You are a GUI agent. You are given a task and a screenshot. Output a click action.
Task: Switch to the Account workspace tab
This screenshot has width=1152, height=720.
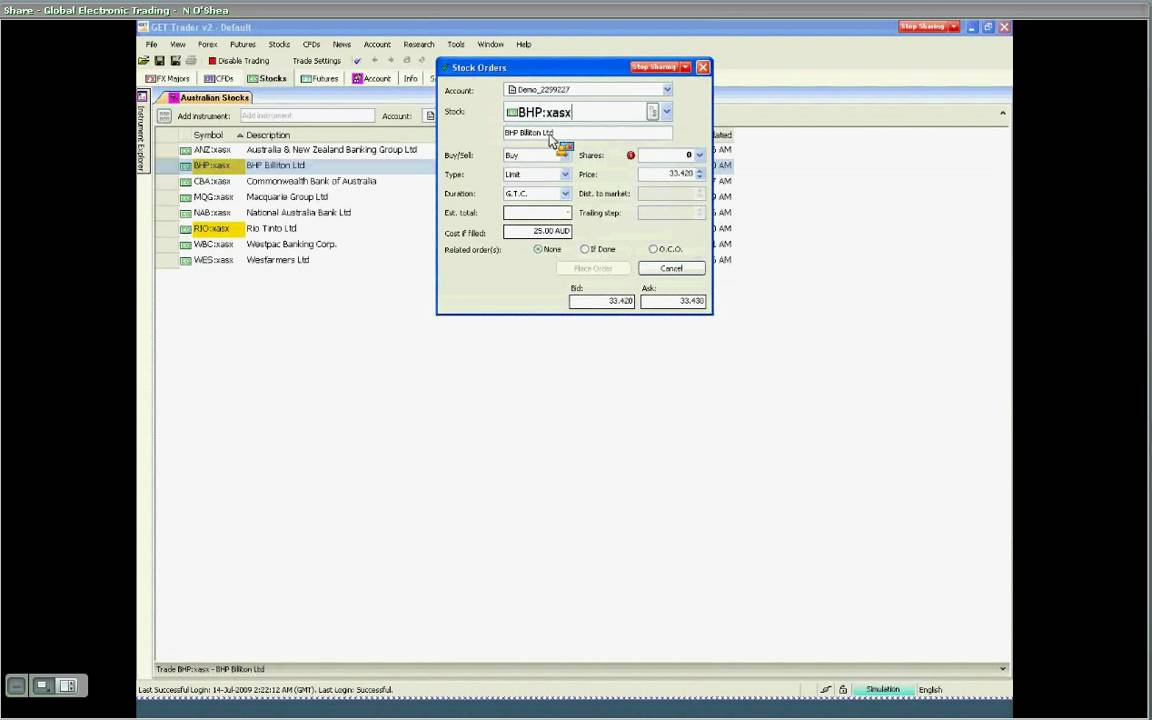click(x=372, y=79)
